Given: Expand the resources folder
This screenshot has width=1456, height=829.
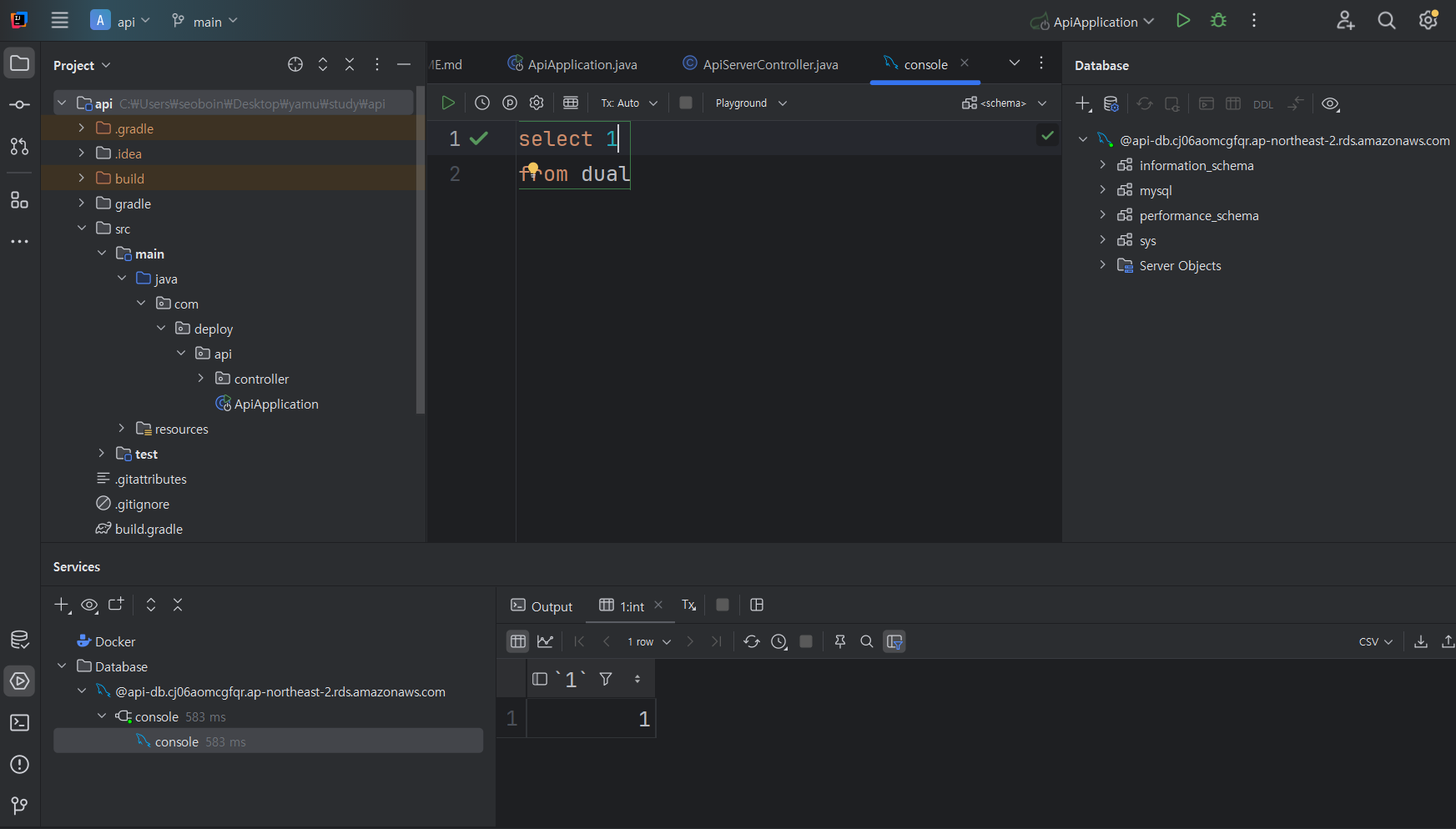Looking at the screenshot, I should tap(121, 429).
